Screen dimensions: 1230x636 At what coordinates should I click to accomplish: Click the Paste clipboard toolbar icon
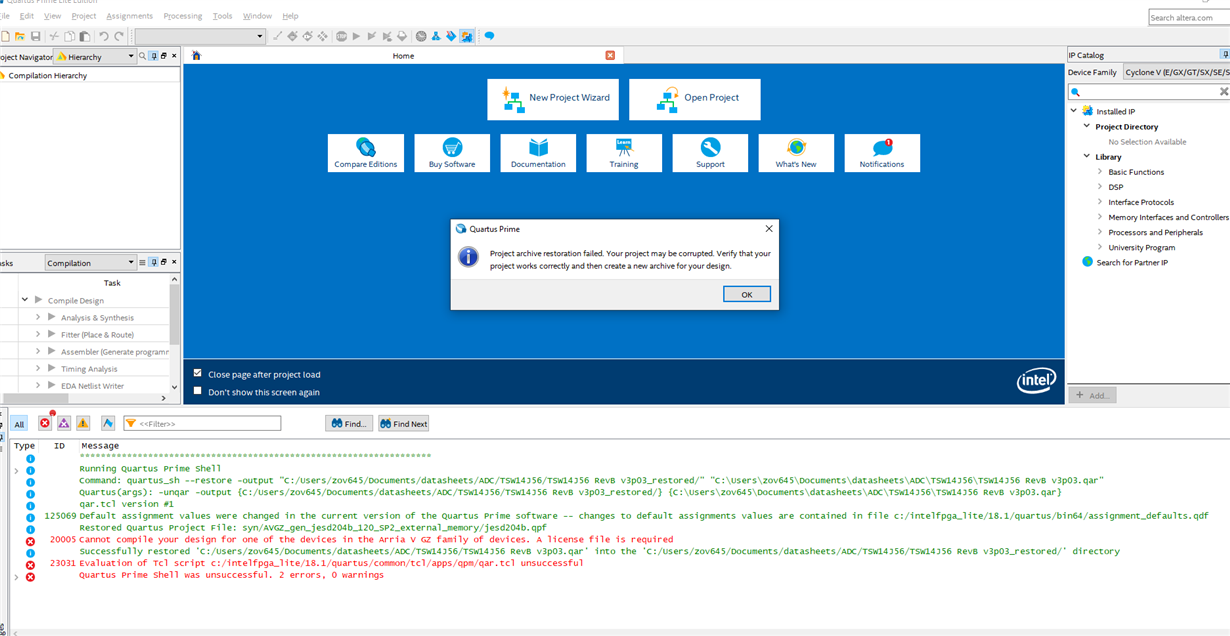click(84, 36)
